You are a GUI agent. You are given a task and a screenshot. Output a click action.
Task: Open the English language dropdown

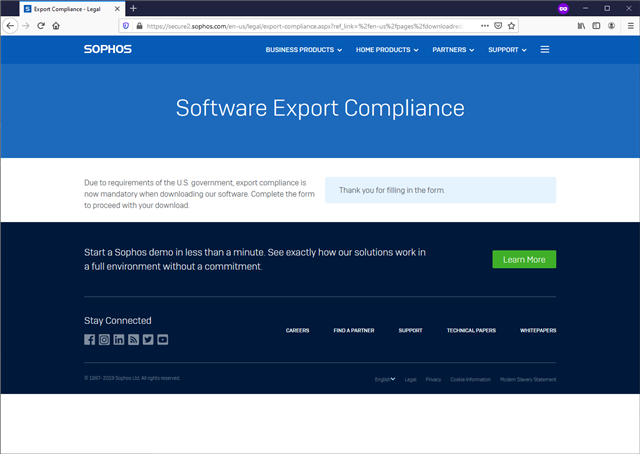[385, 379]
